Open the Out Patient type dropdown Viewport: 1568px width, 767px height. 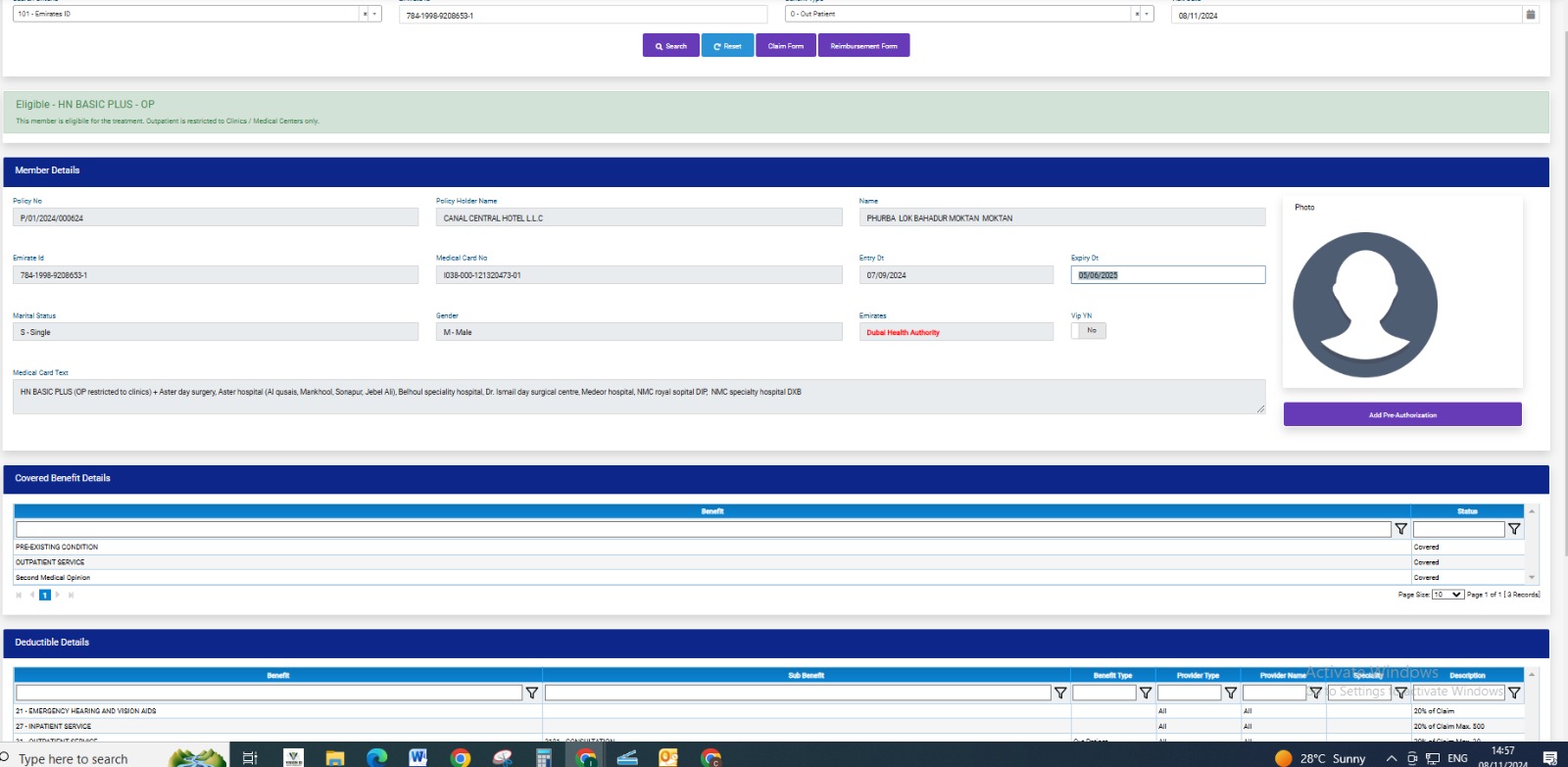(x=1146, y=14)
